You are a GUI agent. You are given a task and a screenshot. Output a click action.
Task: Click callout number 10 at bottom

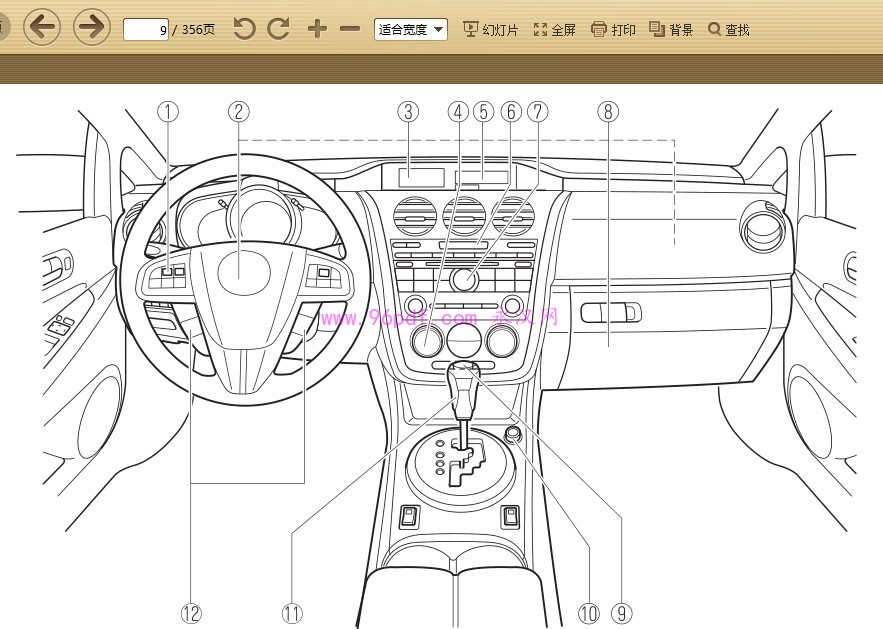coord(589,613)
